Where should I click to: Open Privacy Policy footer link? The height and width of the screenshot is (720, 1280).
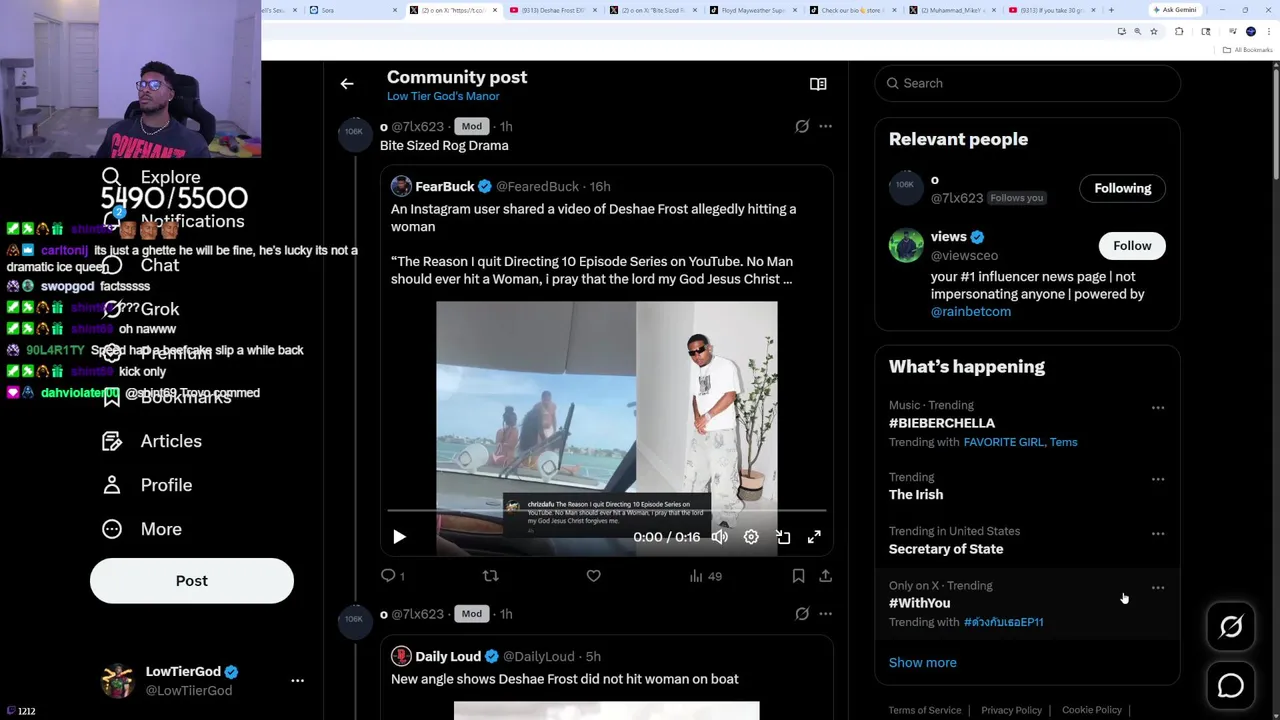(1011, 710)
